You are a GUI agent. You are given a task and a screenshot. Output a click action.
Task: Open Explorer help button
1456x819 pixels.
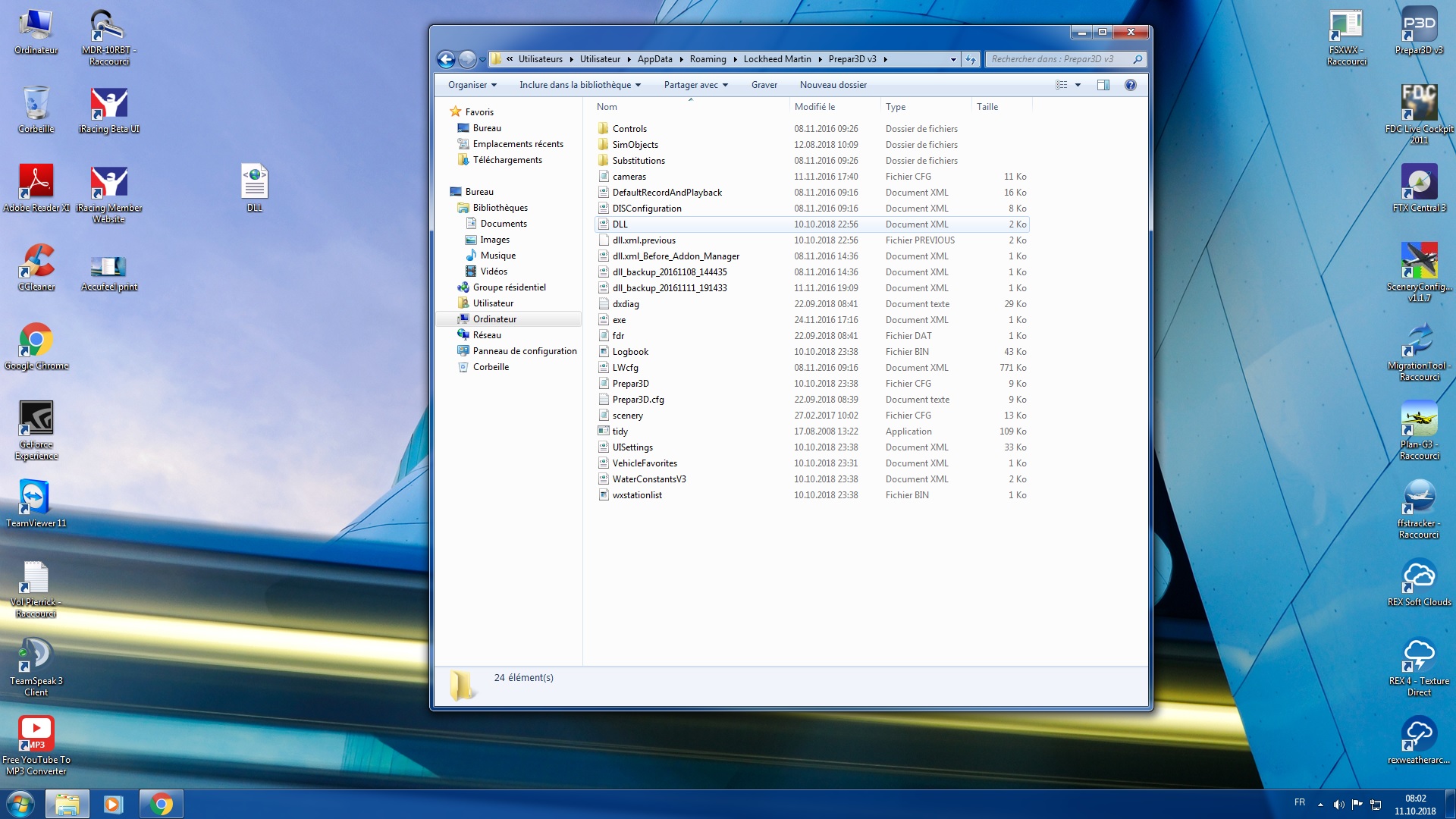click(x=1131, y=85)
